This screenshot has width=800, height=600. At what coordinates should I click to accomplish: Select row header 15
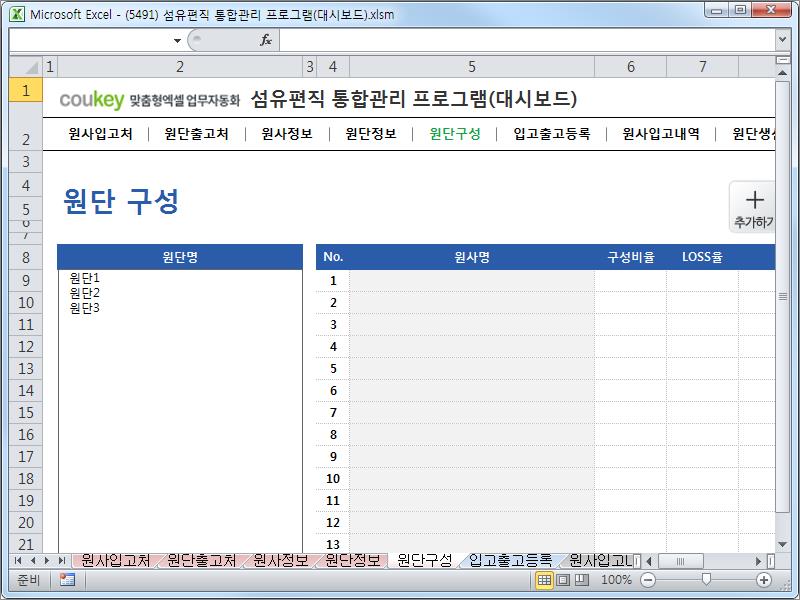(26, 412)
